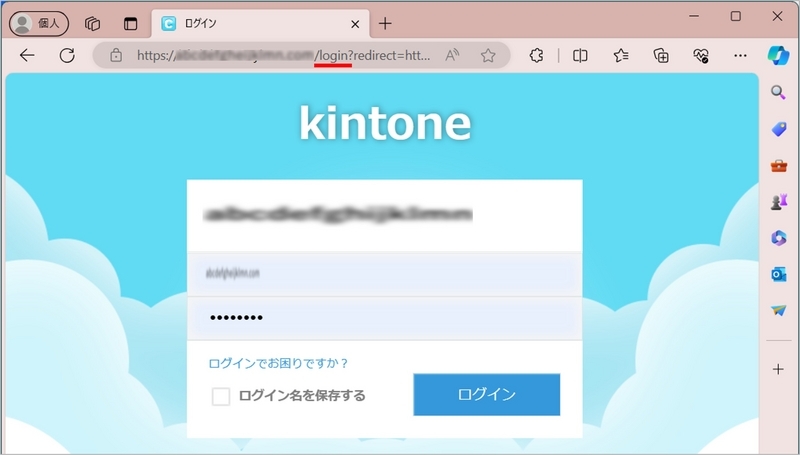Image resolution: width=800 pixels, height=455 pixels.
Task: Click the login name input field
Action: pyautogui.click(x=385, y=274)
